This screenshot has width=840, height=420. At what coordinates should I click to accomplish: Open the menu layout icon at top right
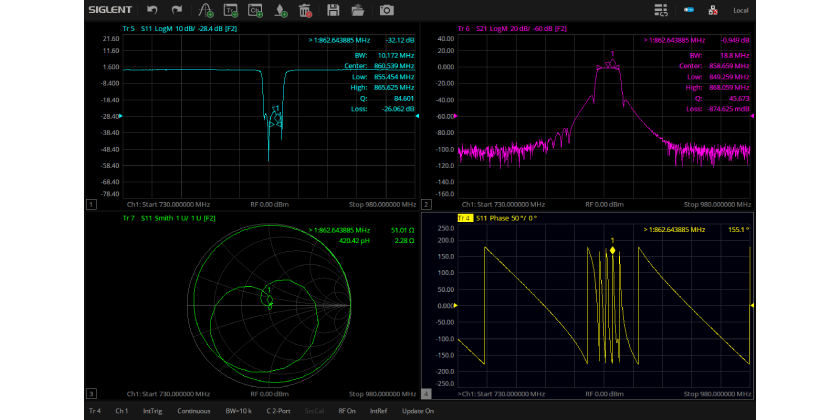[x=661, y=10]
